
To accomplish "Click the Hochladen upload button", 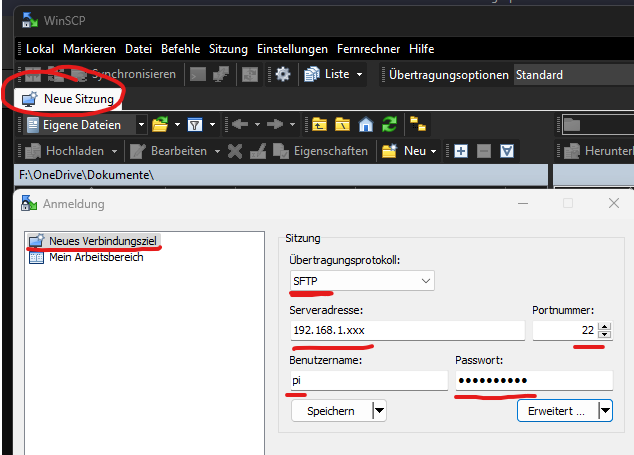I will (x=66, y=151).
